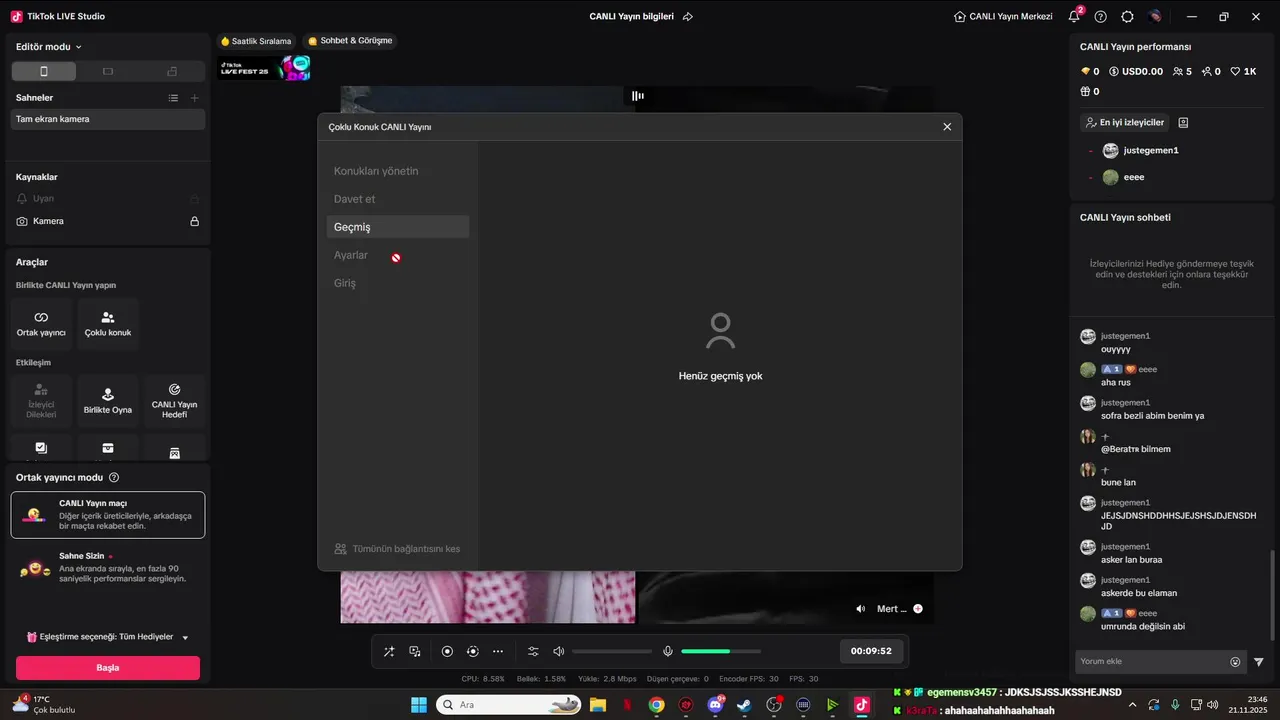Open the profile avatar menu
The height and width of the screenshot is (720, 1280).
1155,16
